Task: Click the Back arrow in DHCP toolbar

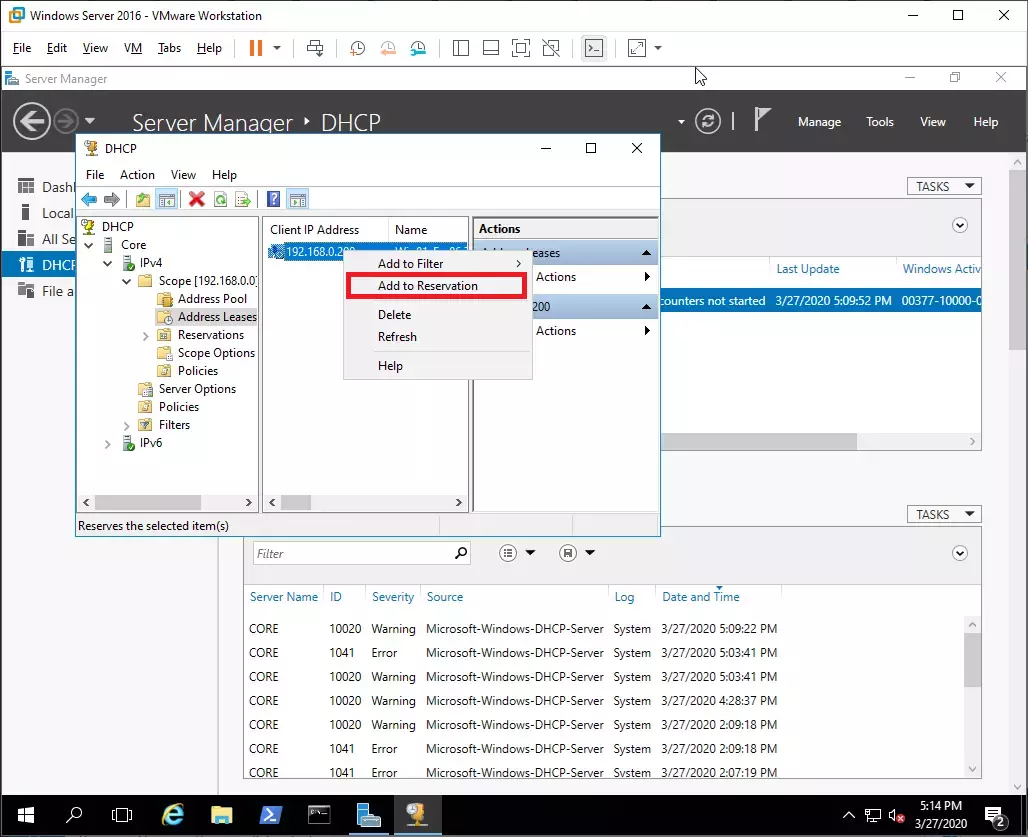Action: point(89,199)
